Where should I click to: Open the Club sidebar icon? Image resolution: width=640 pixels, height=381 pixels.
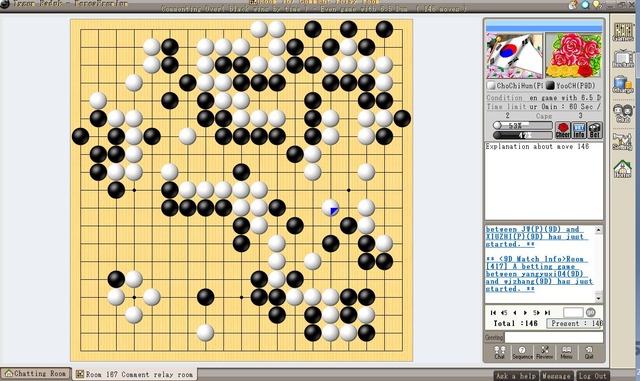pos(623,113)
